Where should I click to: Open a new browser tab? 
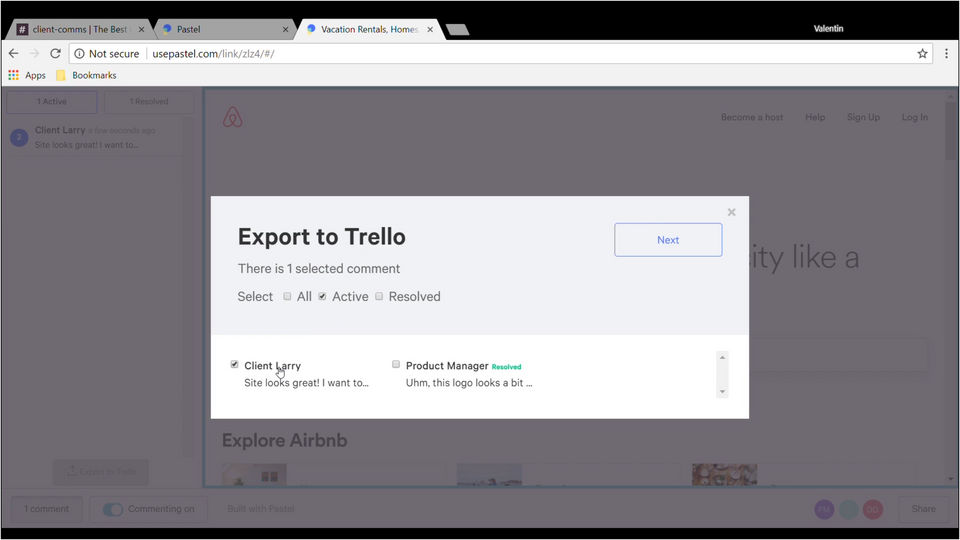[457, 29]
